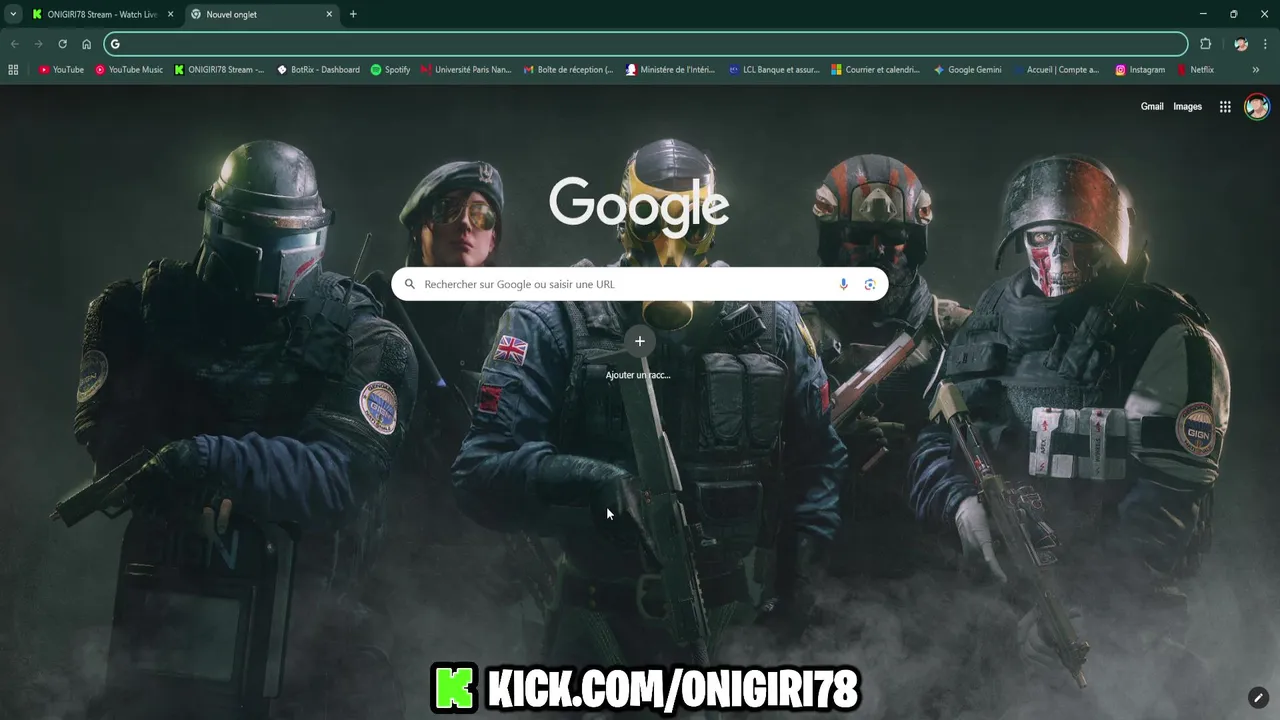Customize this page with the pencil icon
The height and width of the screenshot is (720, 1280).
1258,697
